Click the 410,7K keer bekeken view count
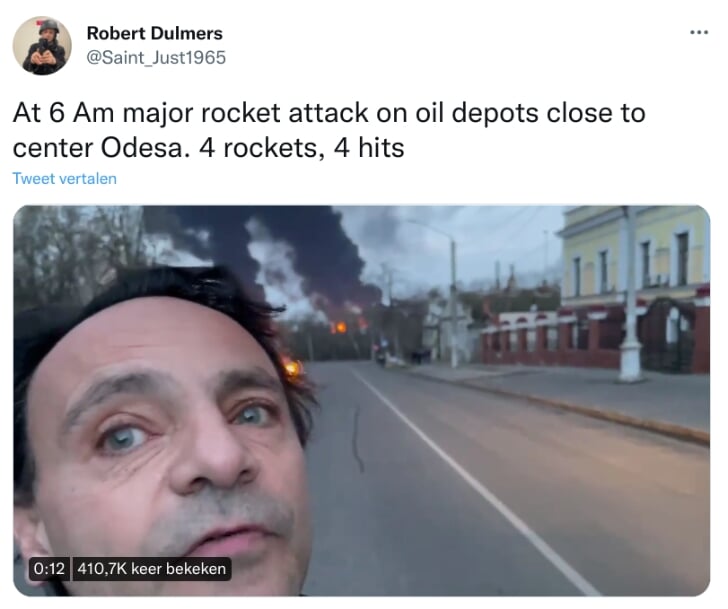This screenshot has width=728, height=609. pyautogui.click(x=151, y=569)
